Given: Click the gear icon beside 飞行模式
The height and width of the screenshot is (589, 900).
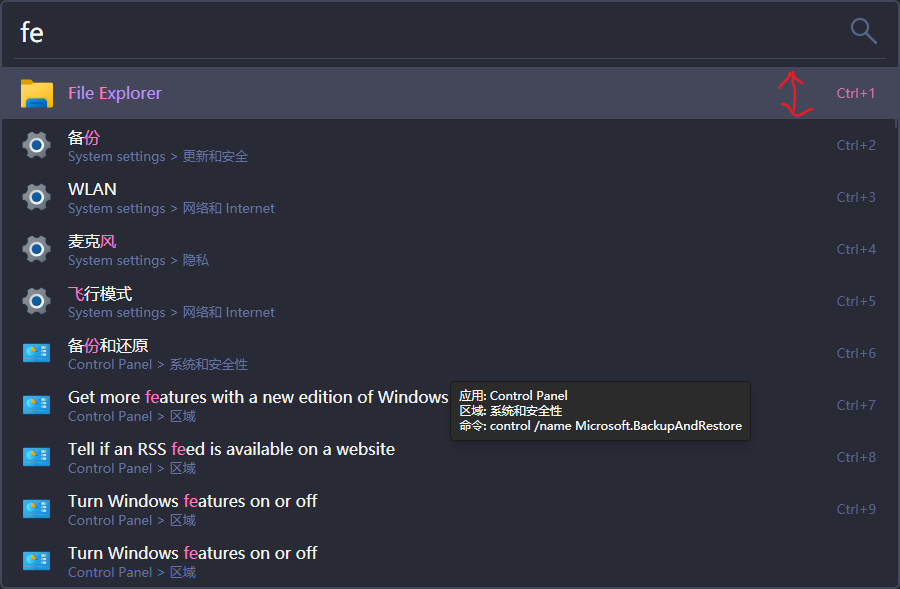Looking at the screenshot, I should tap(36, 301).
